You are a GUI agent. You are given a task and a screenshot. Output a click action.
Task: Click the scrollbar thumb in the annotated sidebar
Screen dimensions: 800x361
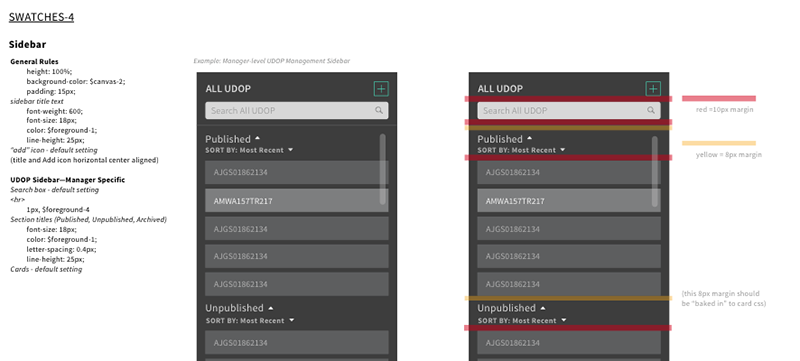655,171
